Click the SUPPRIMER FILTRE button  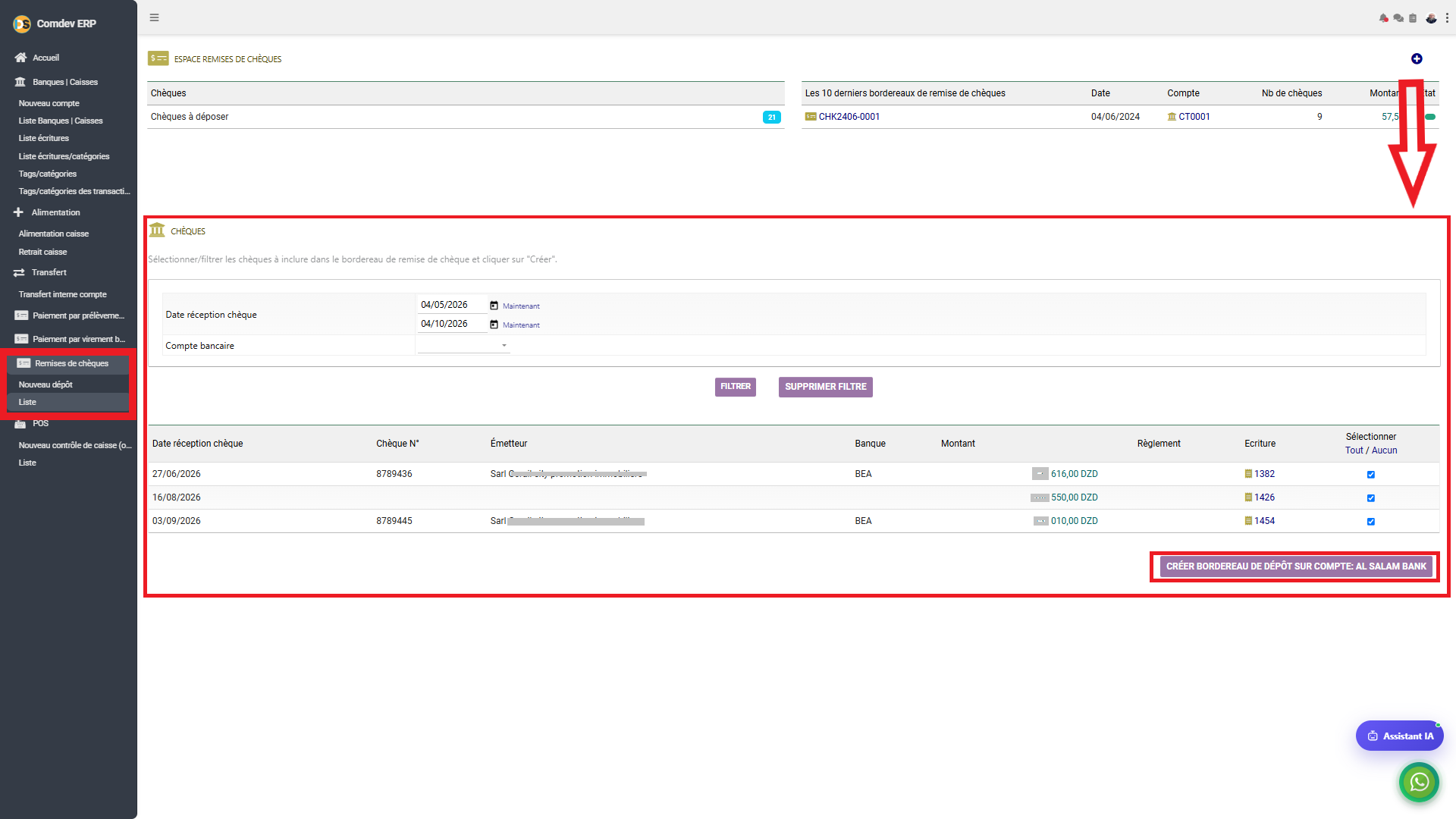(825, 387)
